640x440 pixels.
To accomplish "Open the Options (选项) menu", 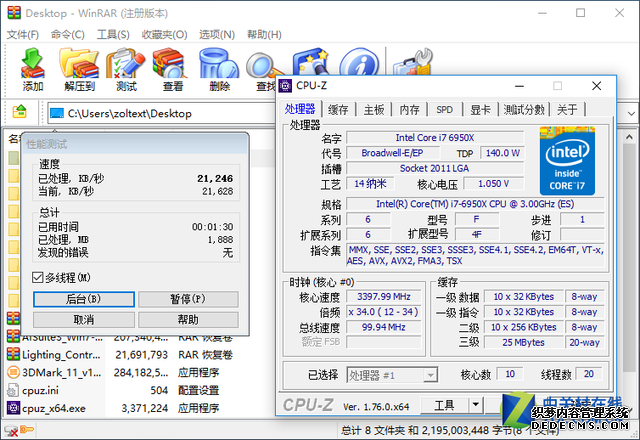I will (217, 34).
